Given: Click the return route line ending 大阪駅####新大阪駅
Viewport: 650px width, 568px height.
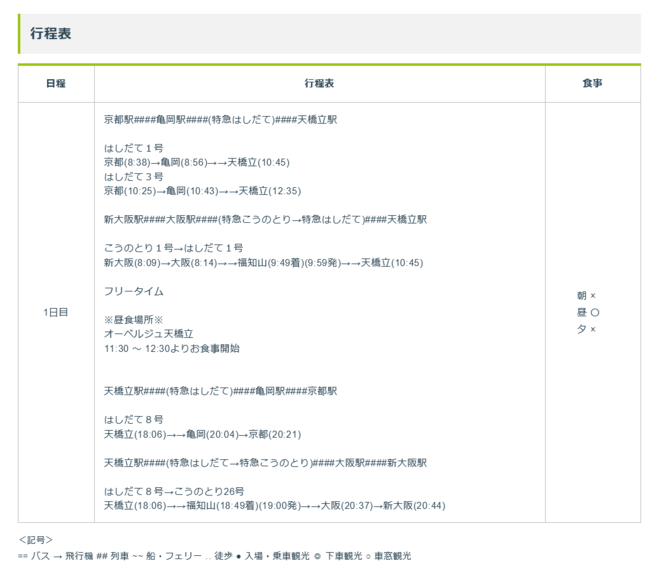Looking at the screenshot, I should pyautogui.click(x=265, y=463).
